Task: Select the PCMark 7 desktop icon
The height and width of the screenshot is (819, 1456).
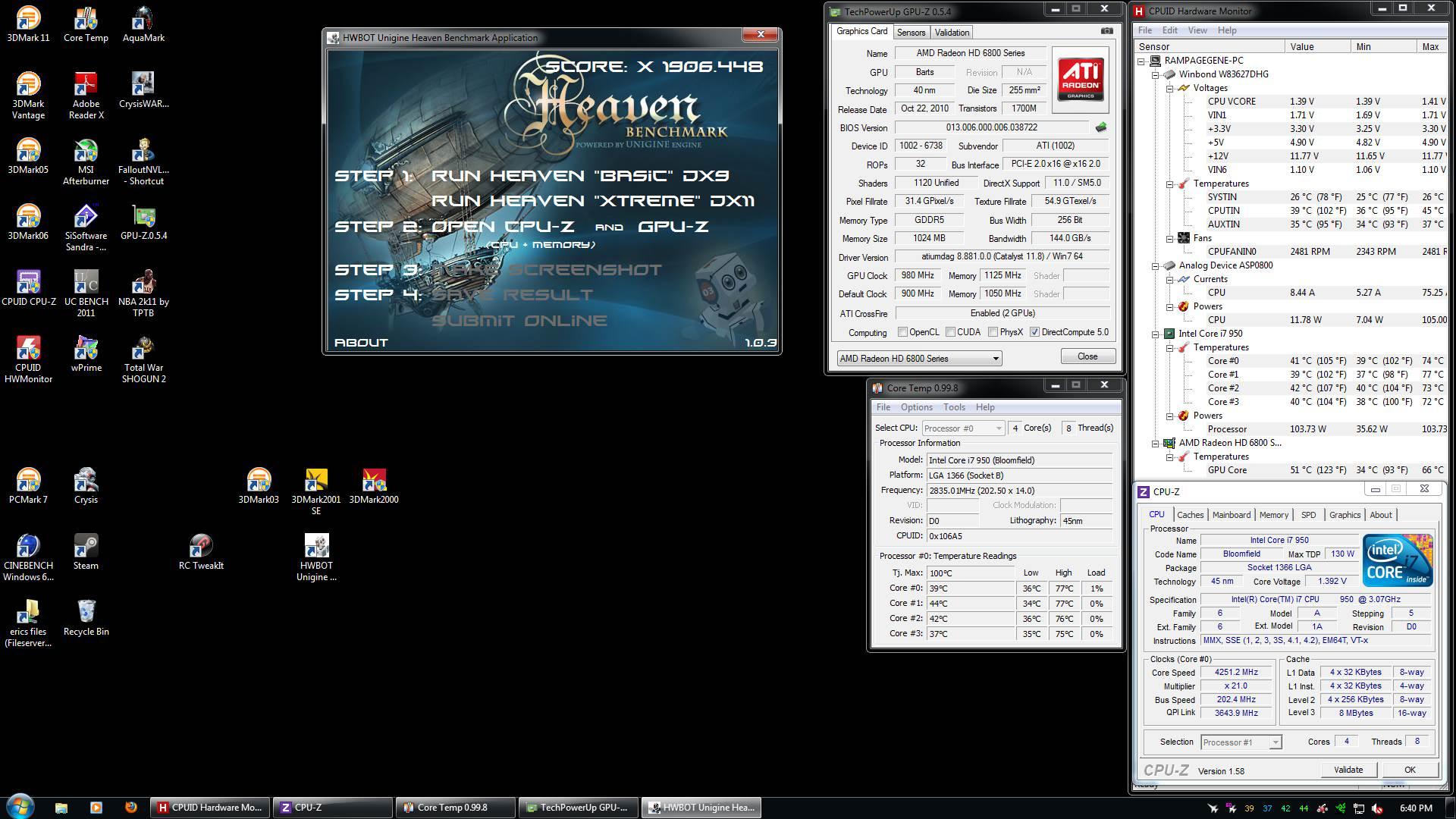Action: [x=28, y=486]
